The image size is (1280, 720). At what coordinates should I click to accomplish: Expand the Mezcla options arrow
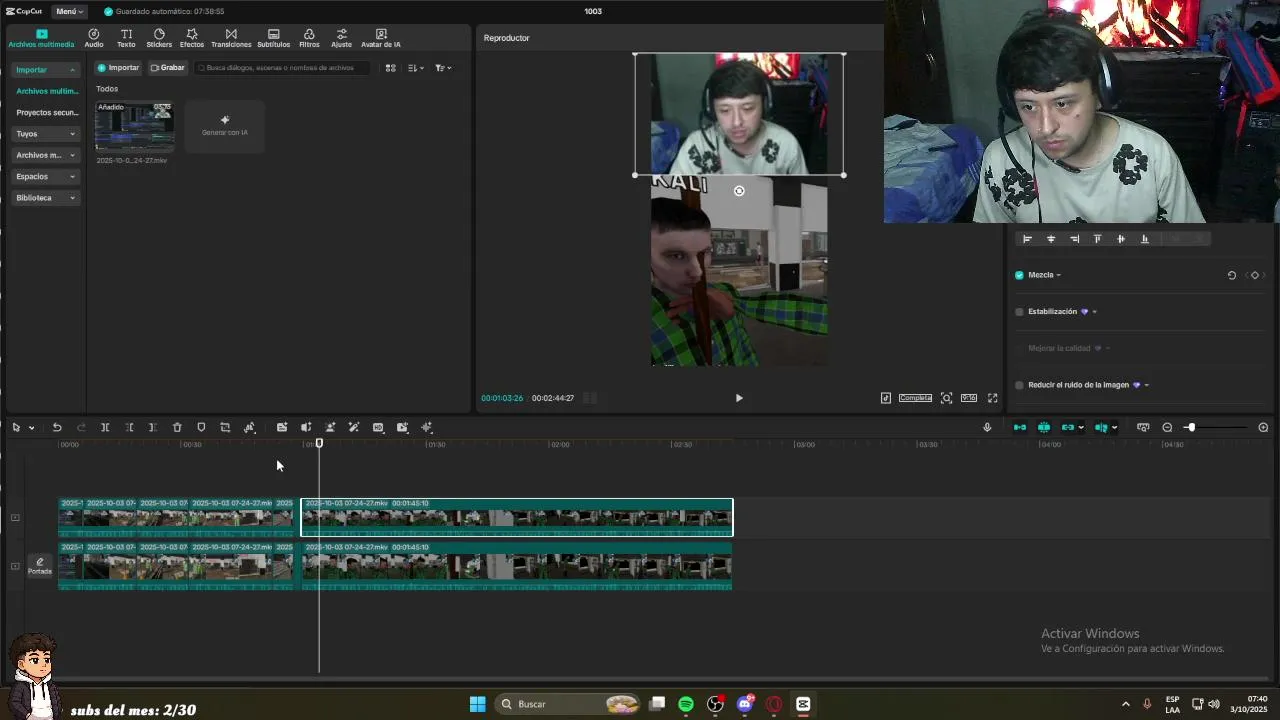pyautogui.click(x=1058, y=275)
